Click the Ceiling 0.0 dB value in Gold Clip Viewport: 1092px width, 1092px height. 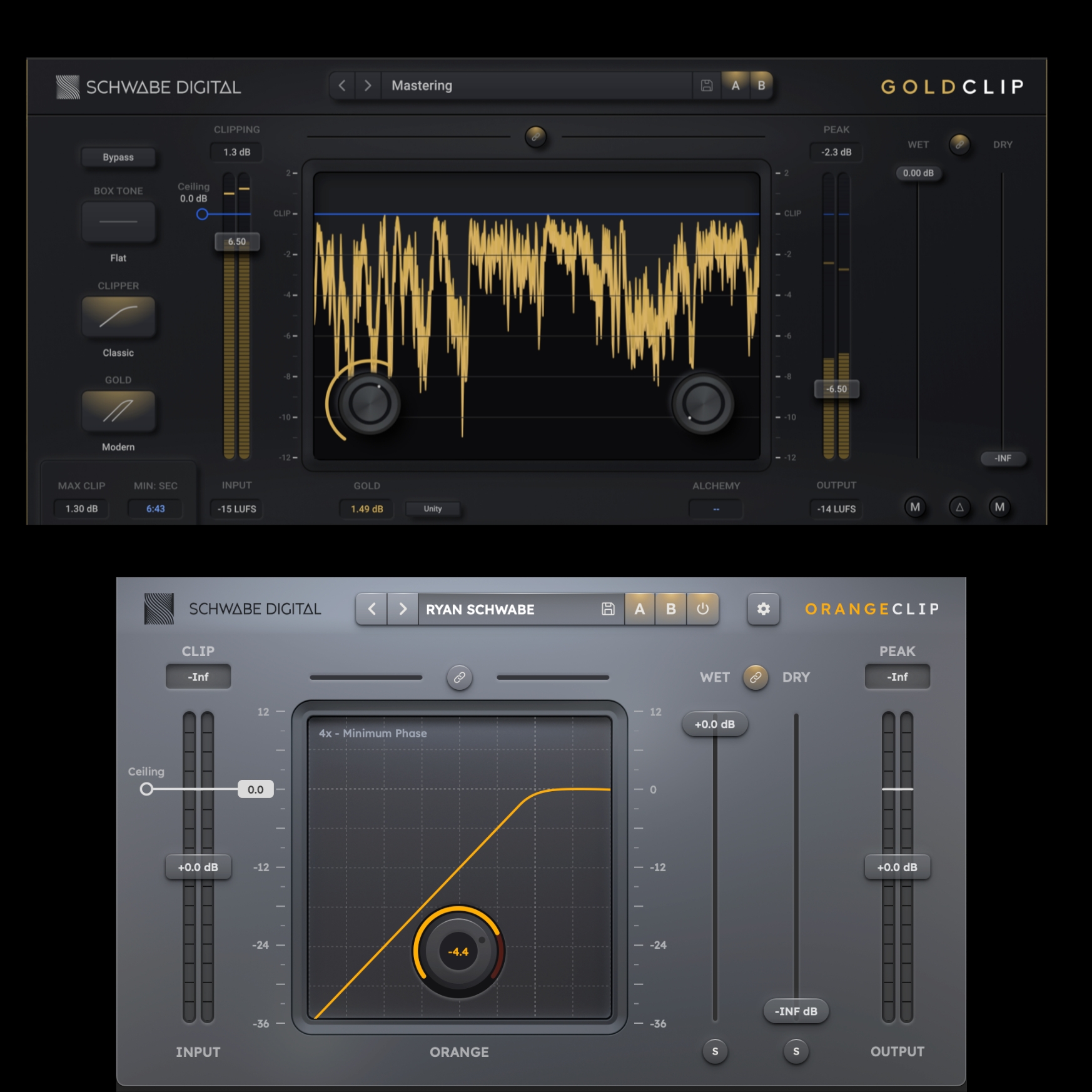pyautogui.click(x=193, y=199)
